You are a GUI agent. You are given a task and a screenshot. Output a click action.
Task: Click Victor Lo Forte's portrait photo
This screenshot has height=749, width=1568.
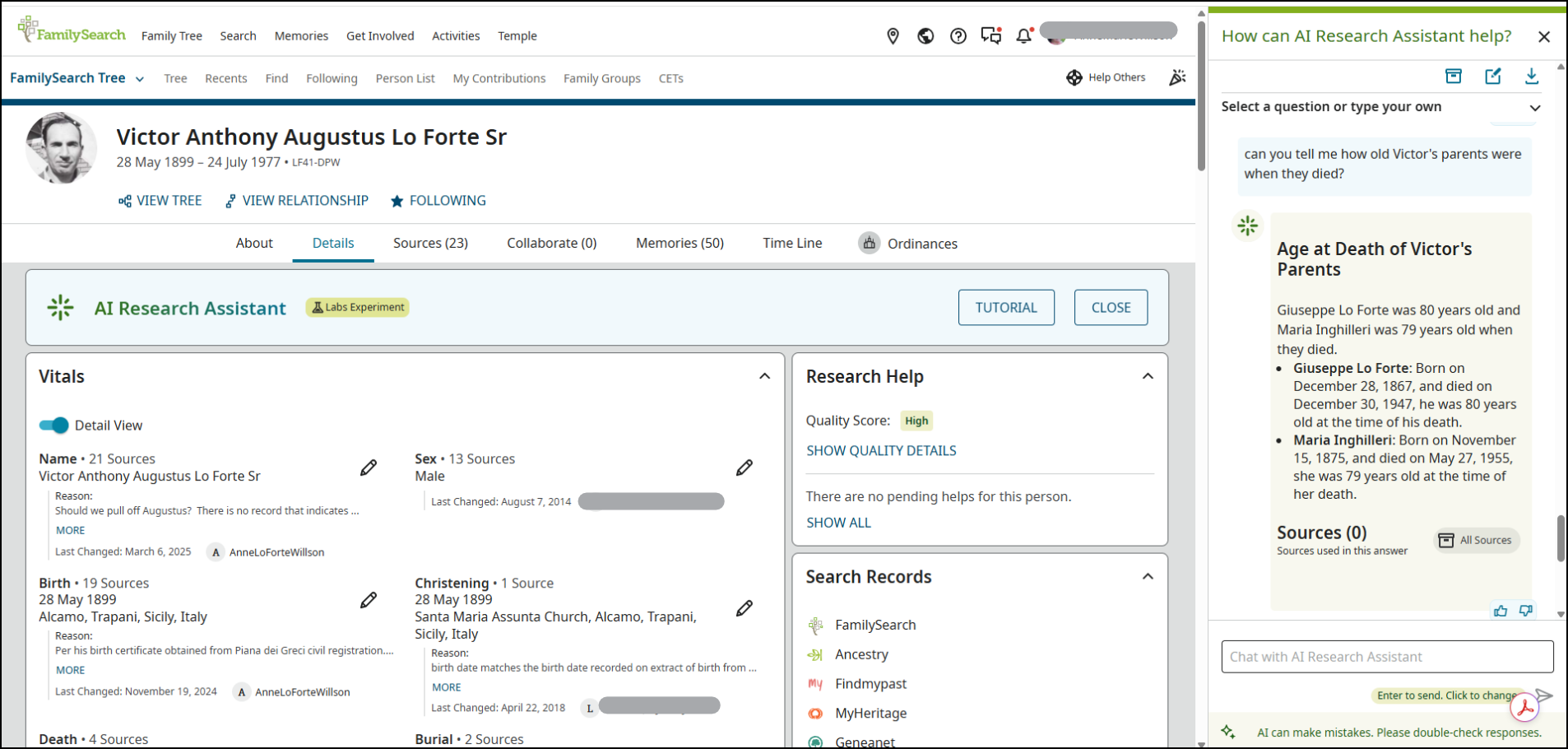62,148
